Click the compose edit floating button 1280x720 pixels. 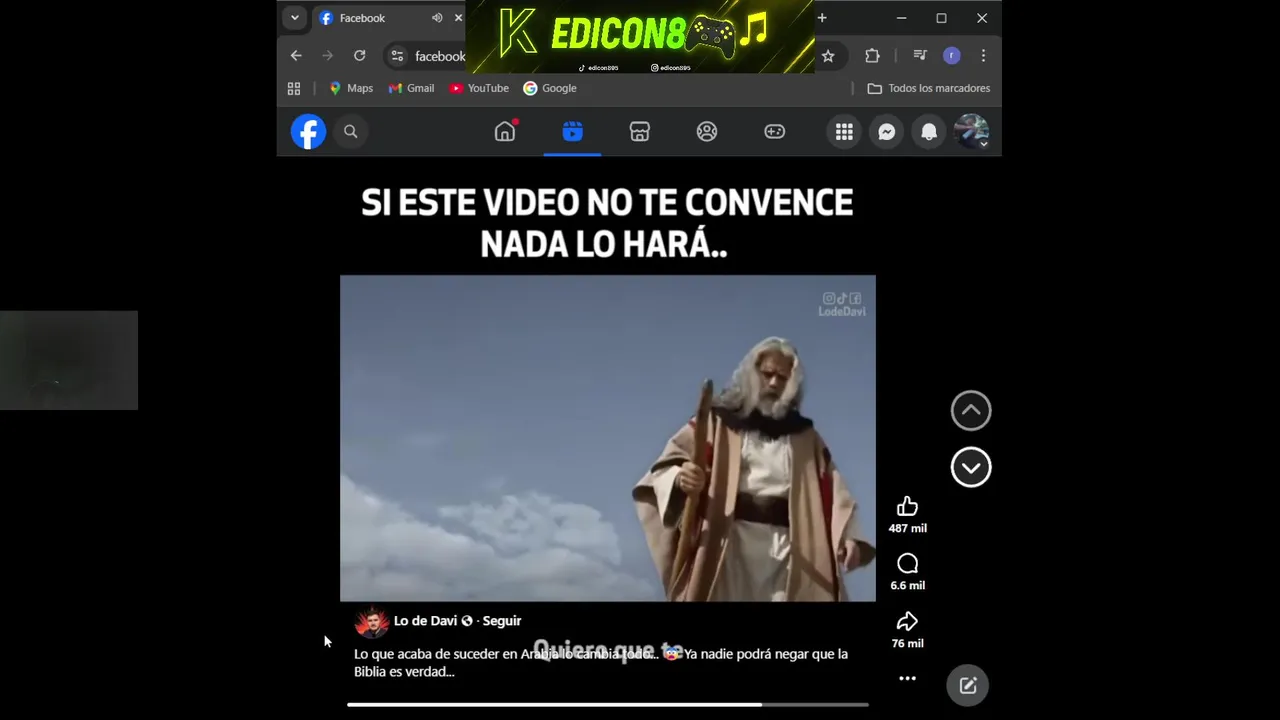[x=968, y=685]
